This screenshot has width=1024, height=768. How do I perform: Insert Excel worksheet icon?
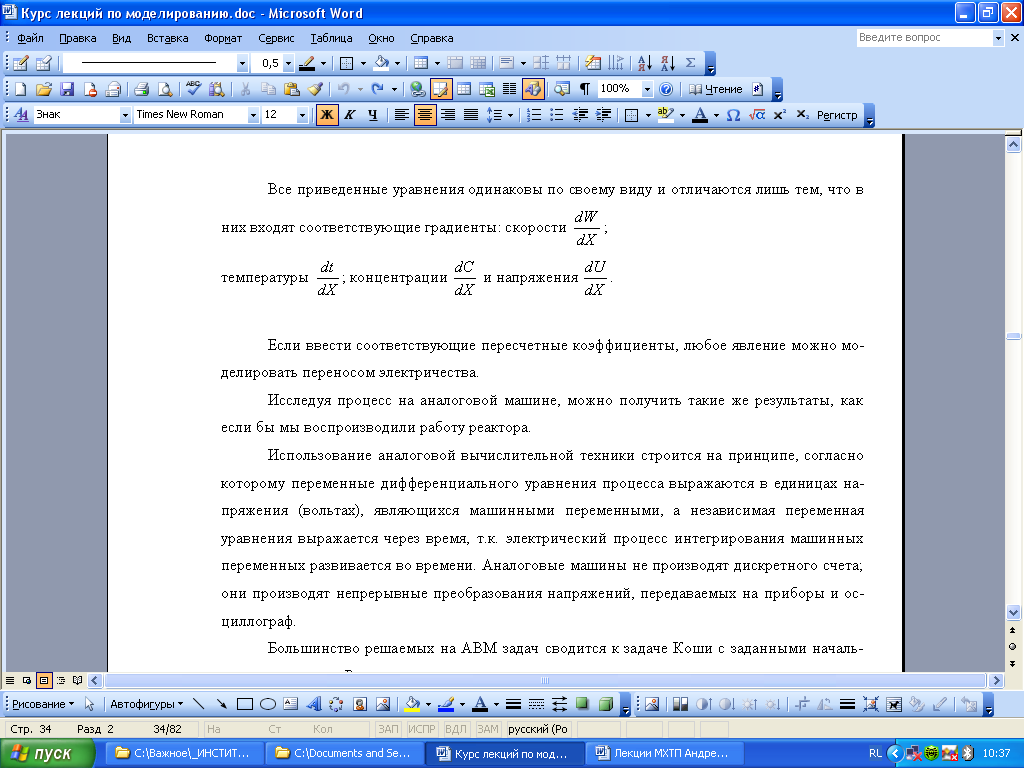point(487,89)
